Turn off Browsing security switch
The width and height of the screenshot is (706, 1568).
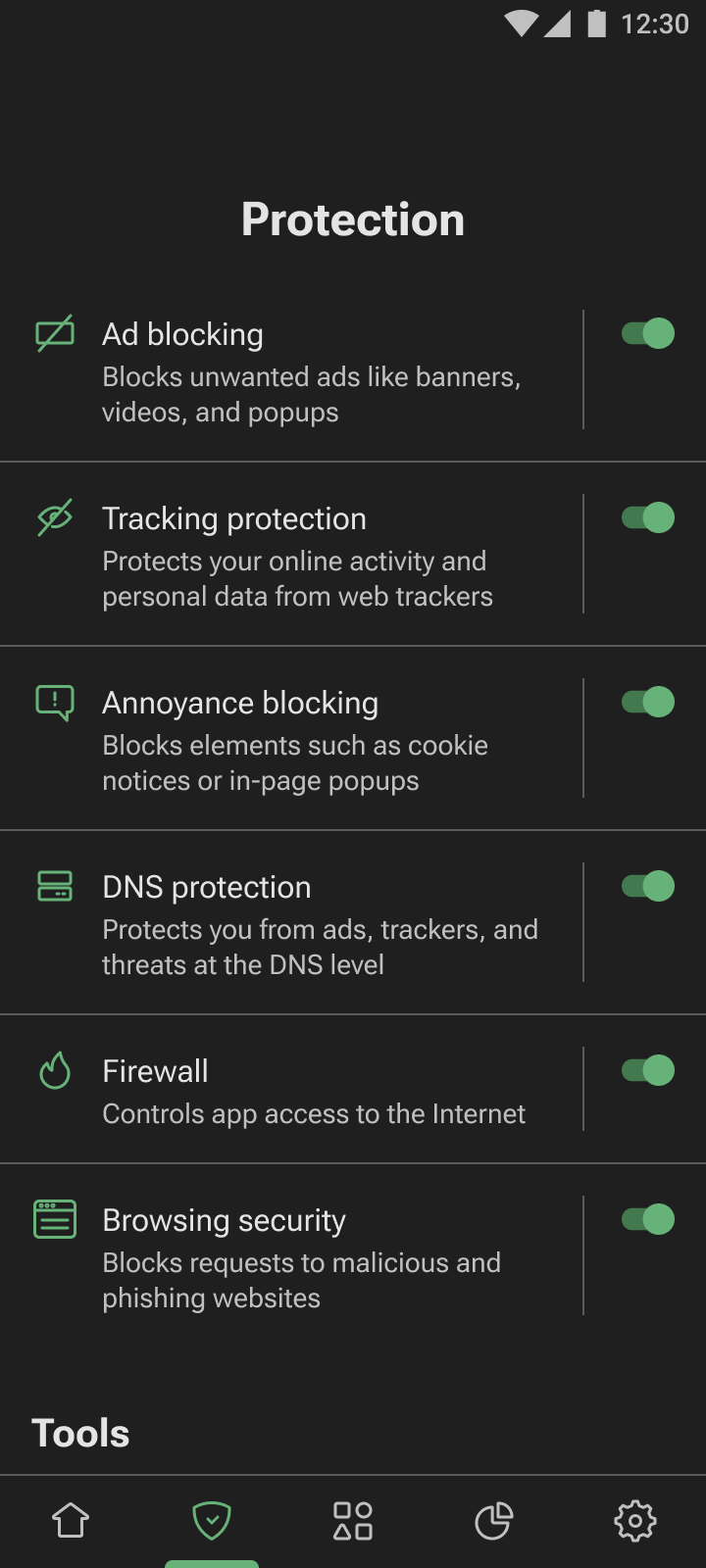tap(648, 1219)
